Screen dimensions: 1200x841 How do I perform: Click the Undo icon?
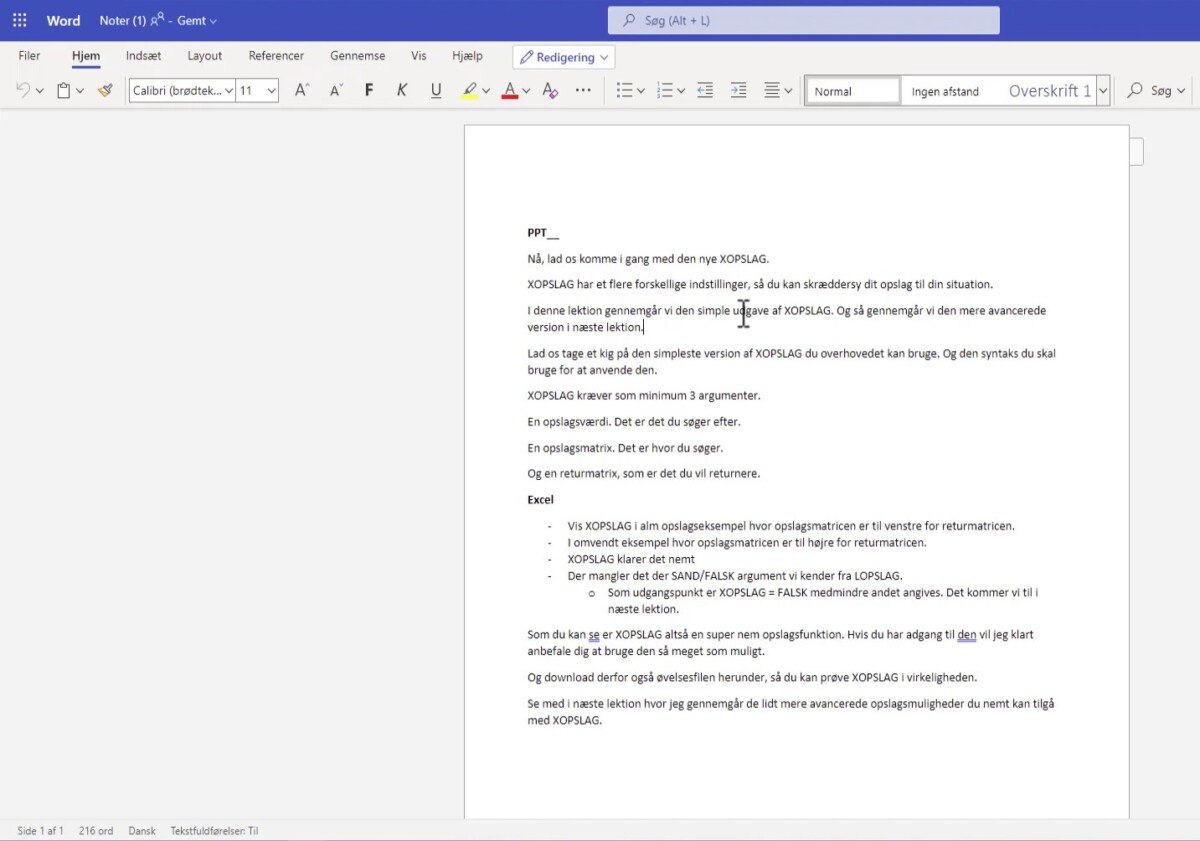tap(20, 90)
